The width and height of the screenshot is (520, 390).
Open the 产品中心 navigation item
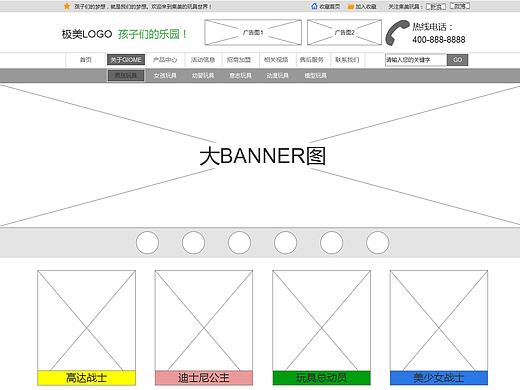tap(165, 60)
